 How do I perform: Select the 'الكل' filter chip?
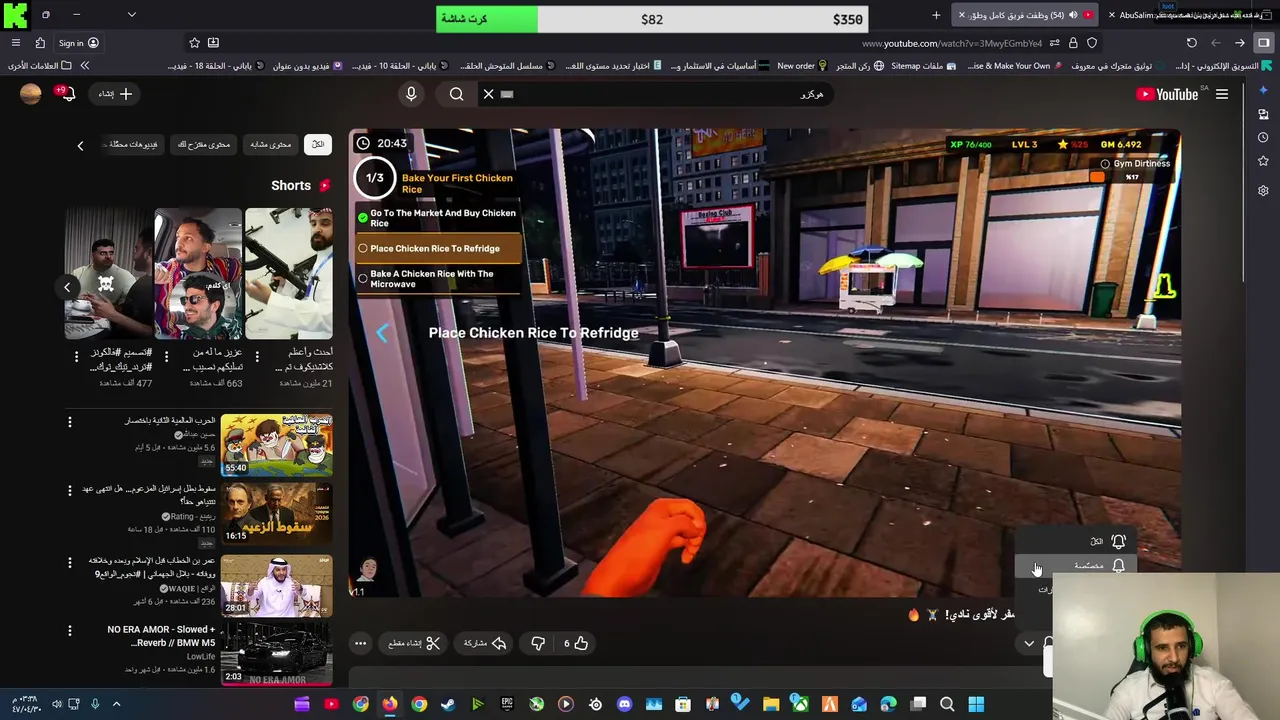click(318, 144)
